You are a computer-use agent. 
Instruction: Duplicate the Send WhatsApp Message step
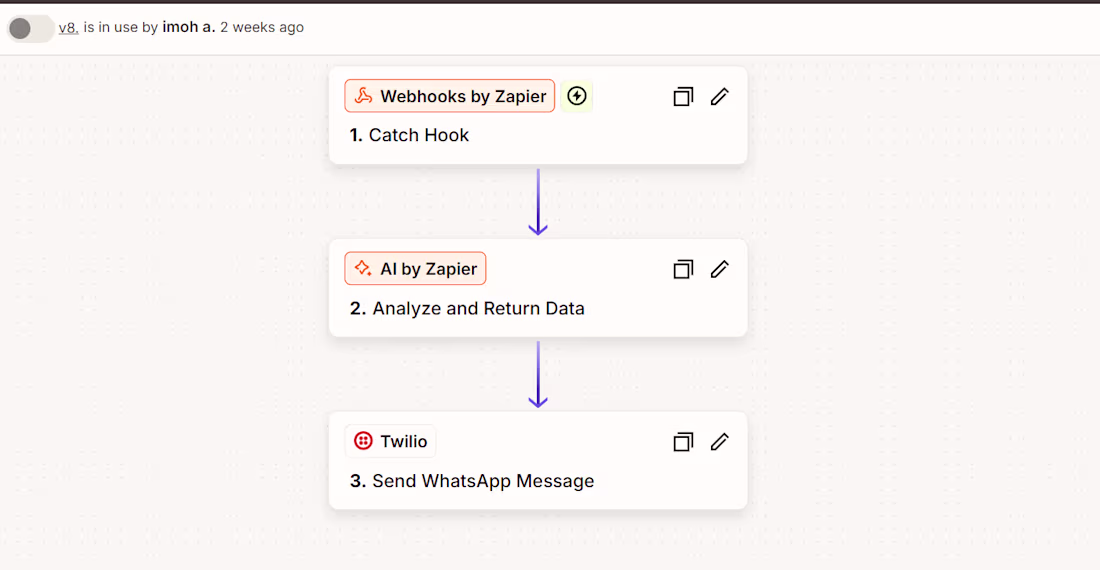683,442
